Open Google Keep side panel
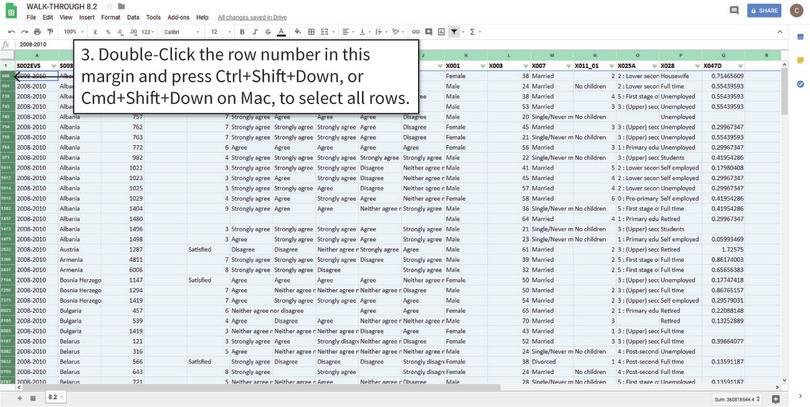 point(800,60)
